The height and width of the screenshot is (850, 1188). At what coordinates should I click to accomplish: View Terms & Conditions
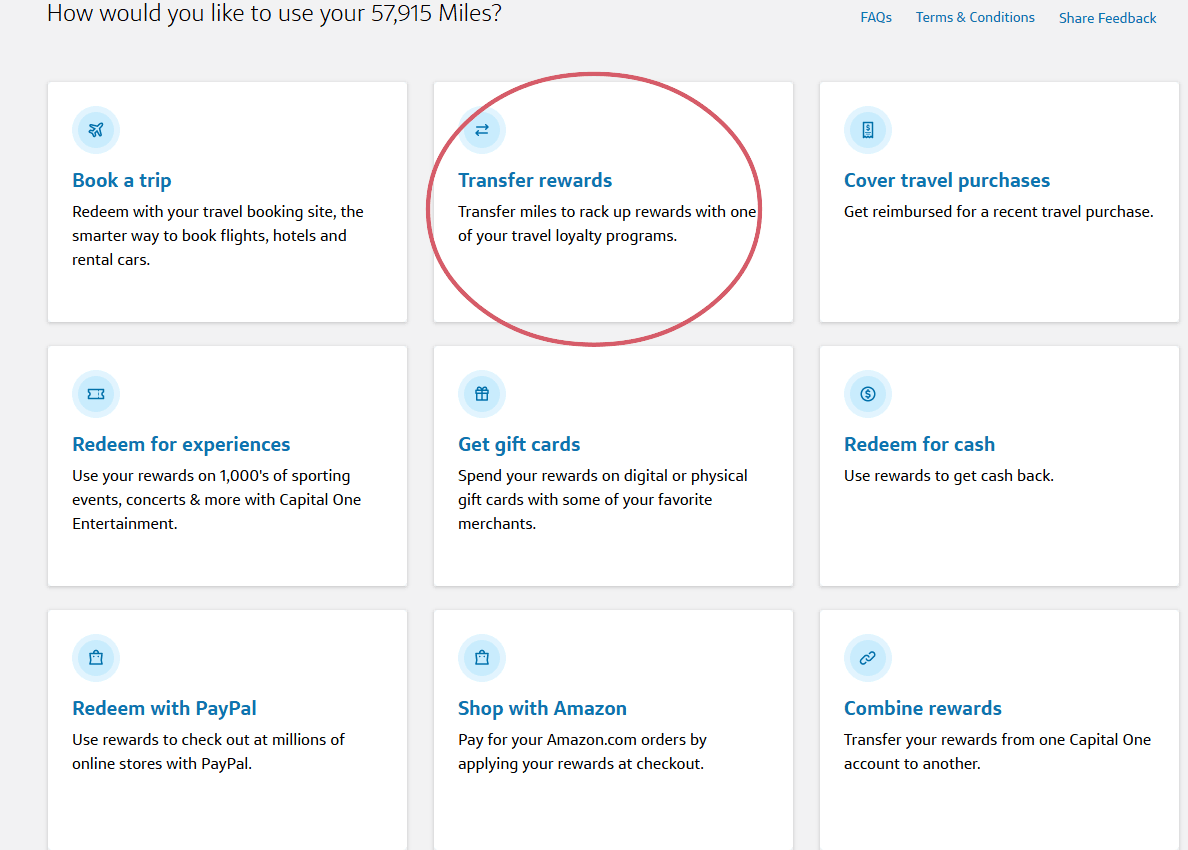[975, 17]
